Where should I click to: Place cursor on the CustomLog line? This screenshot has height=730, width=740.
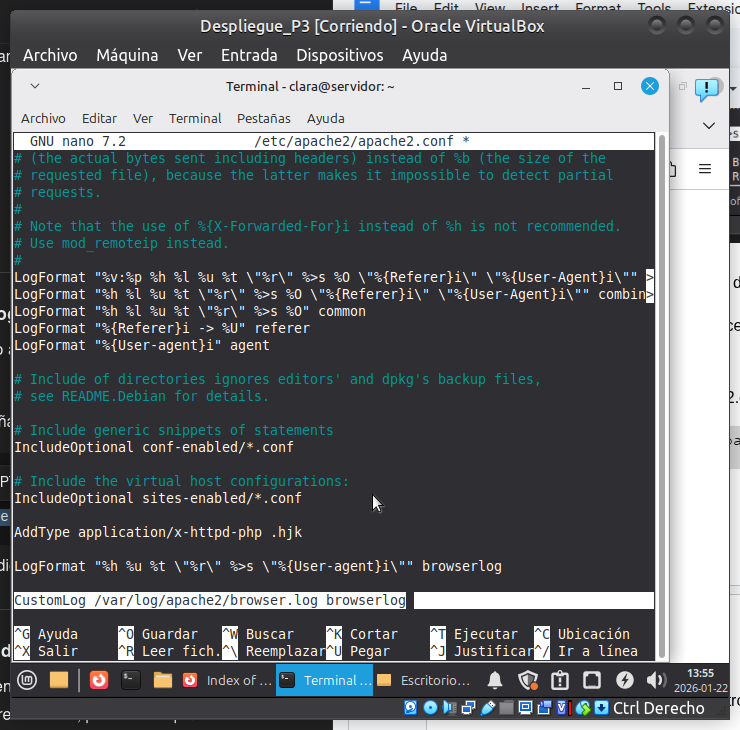click(x=210, y=600)
